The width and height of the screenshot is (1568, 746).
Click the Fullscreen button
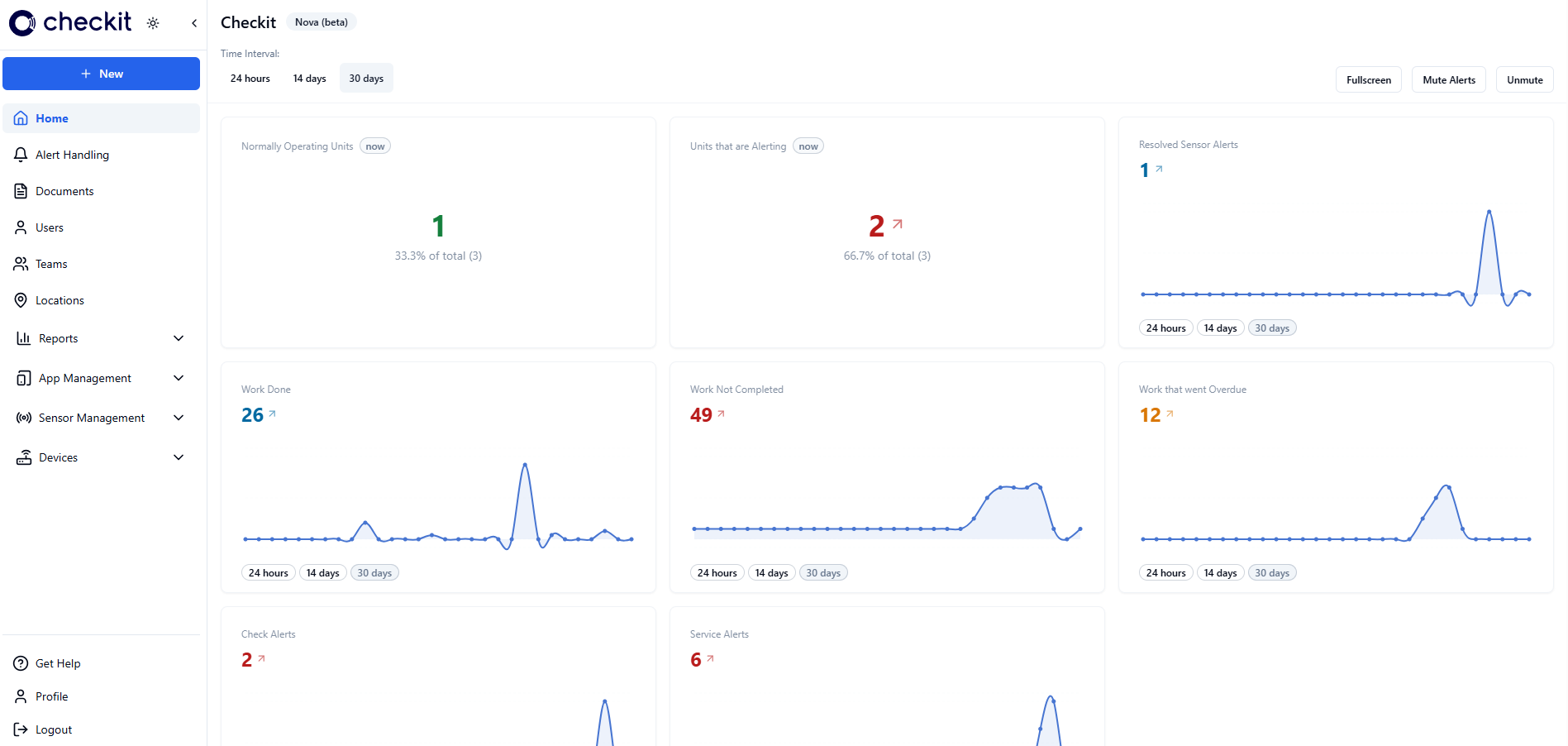pos(1369,80)
